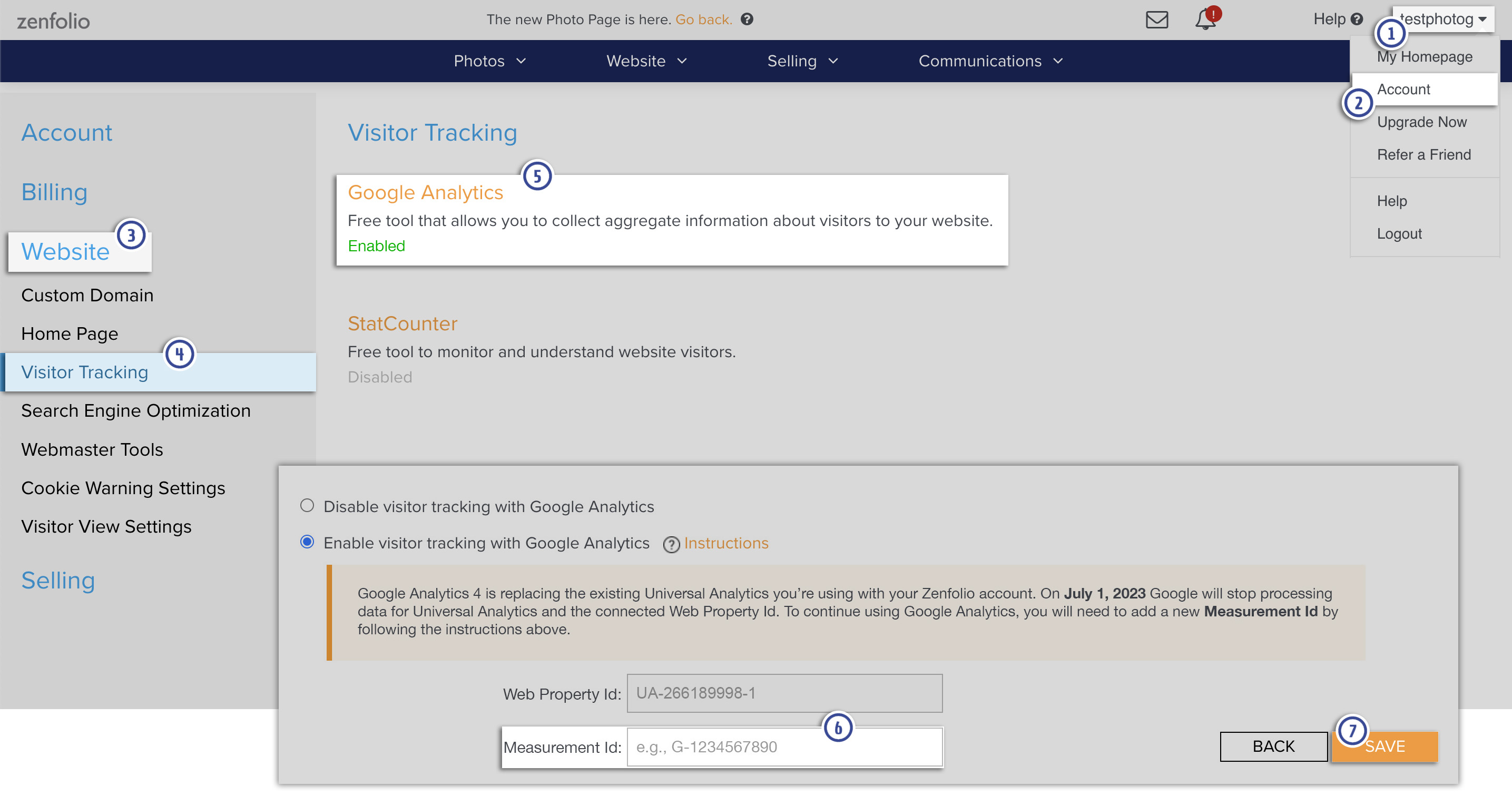Expand the Photos menu
The width and height of the screenshot is (1512, 805).
(x=490, y=61)
